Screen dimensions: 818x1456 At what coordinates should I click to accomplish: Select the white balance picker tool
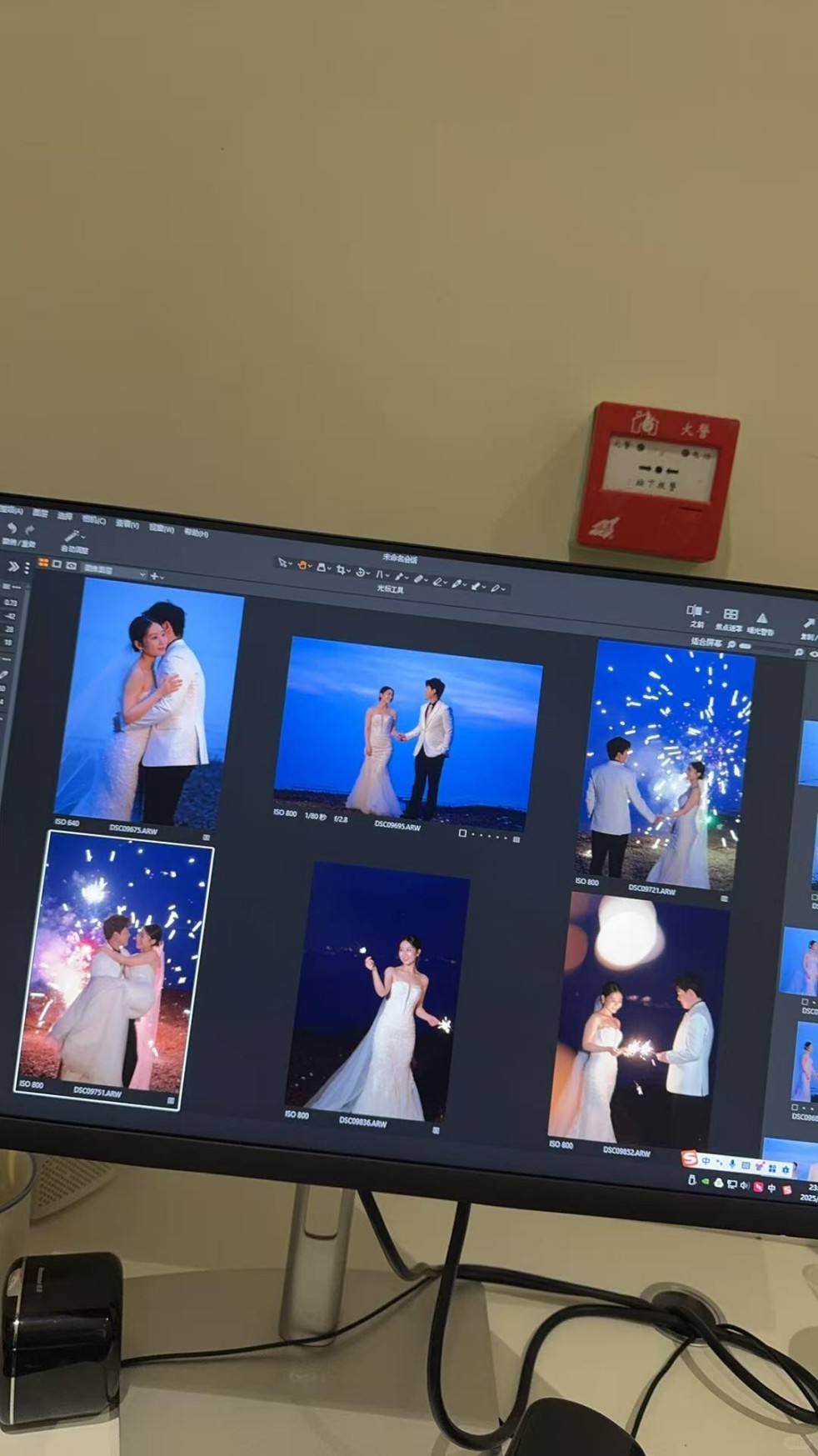456,583
